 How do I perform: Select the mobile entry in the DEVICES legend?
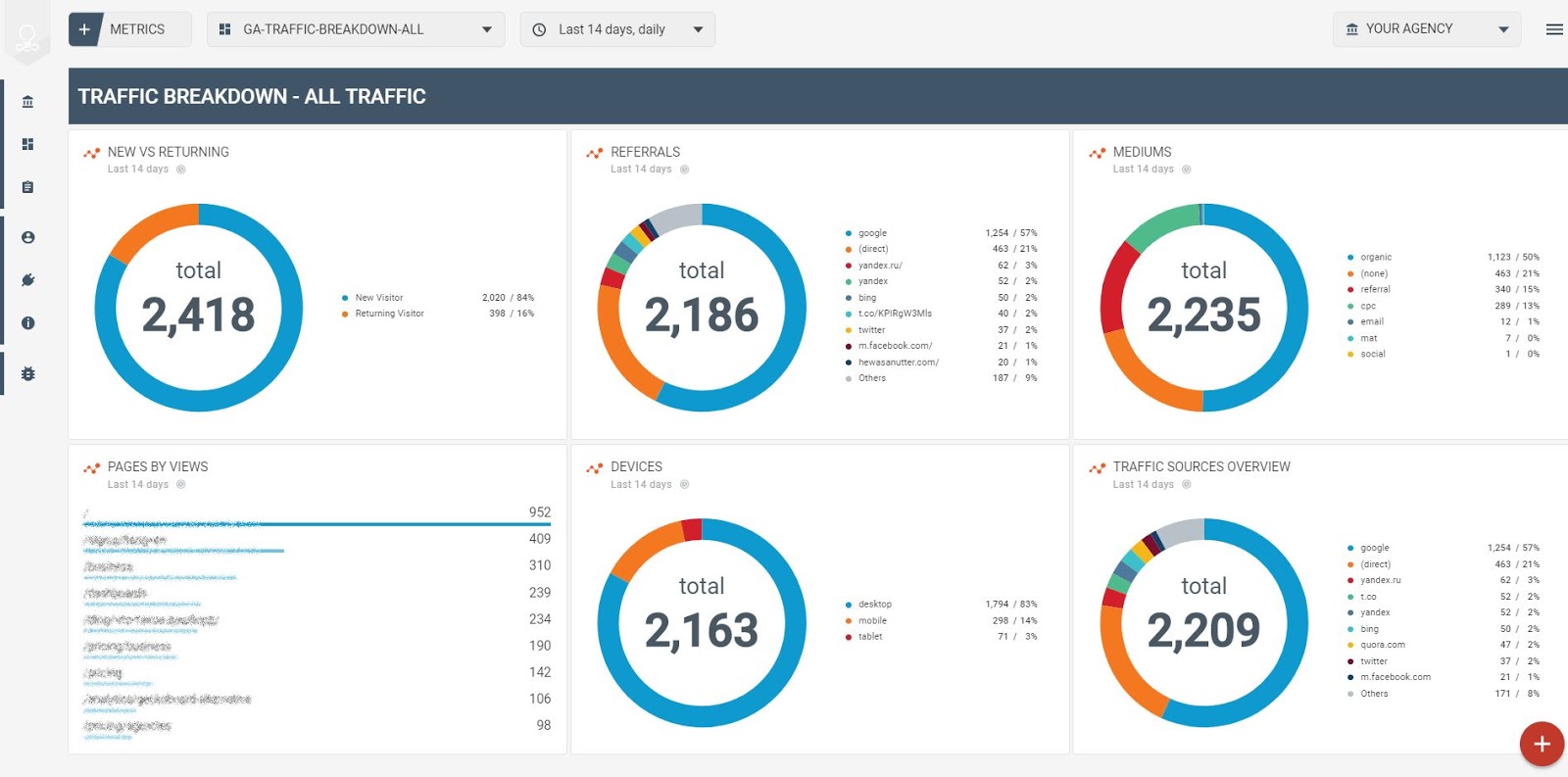872,620
